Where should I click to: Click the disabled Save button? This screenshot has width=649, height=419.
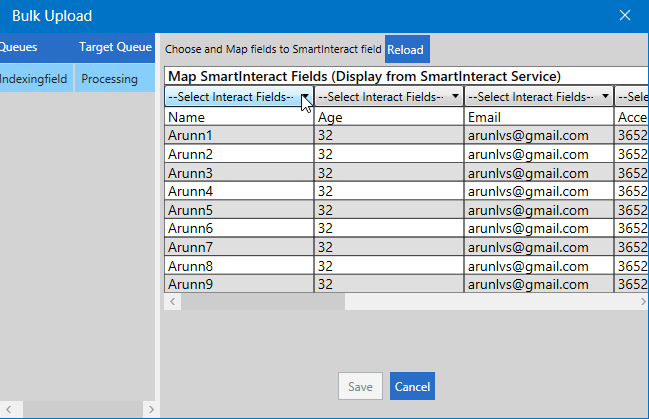tap(361, 387)
